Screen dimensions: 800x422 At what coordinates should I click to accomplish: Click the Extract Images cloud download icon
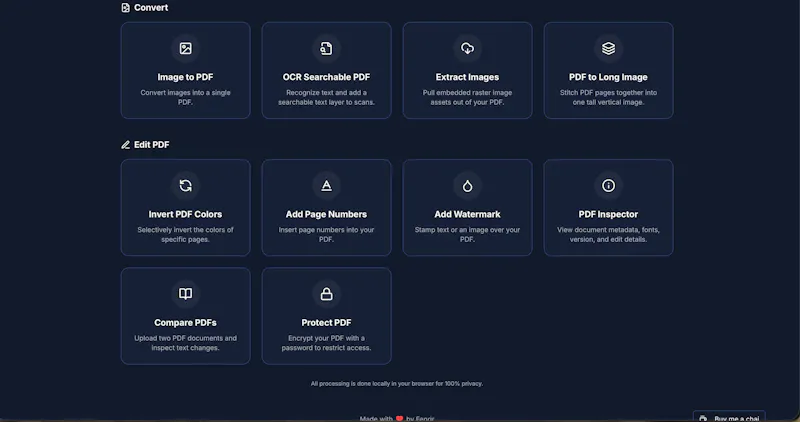467,48
